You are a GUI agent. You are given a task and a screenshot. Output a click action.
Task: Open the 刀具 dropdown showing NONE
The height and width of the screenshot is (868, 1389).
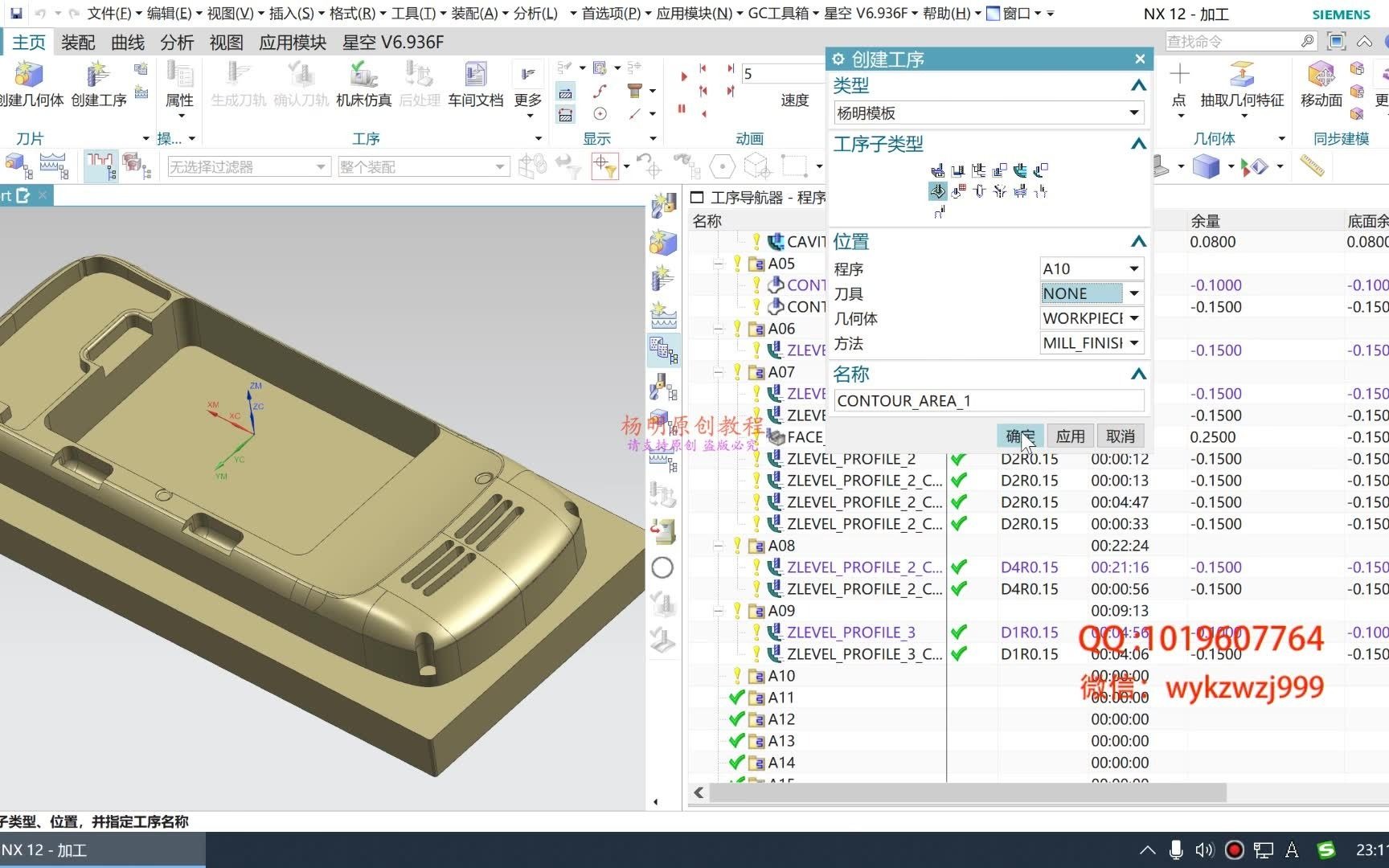(1133, 293)
